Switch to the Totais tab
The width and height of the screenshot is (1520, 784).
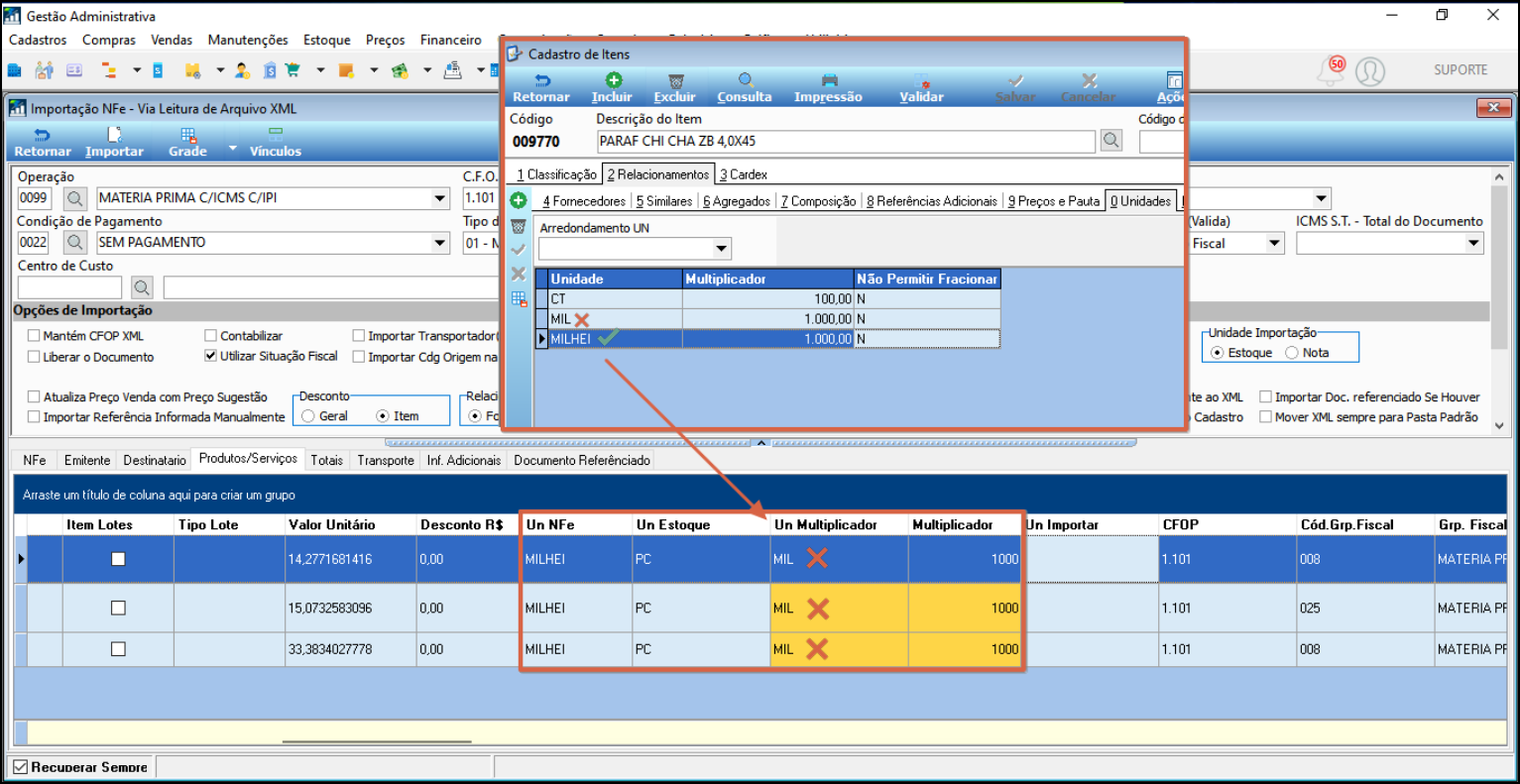tap(326, 460)
